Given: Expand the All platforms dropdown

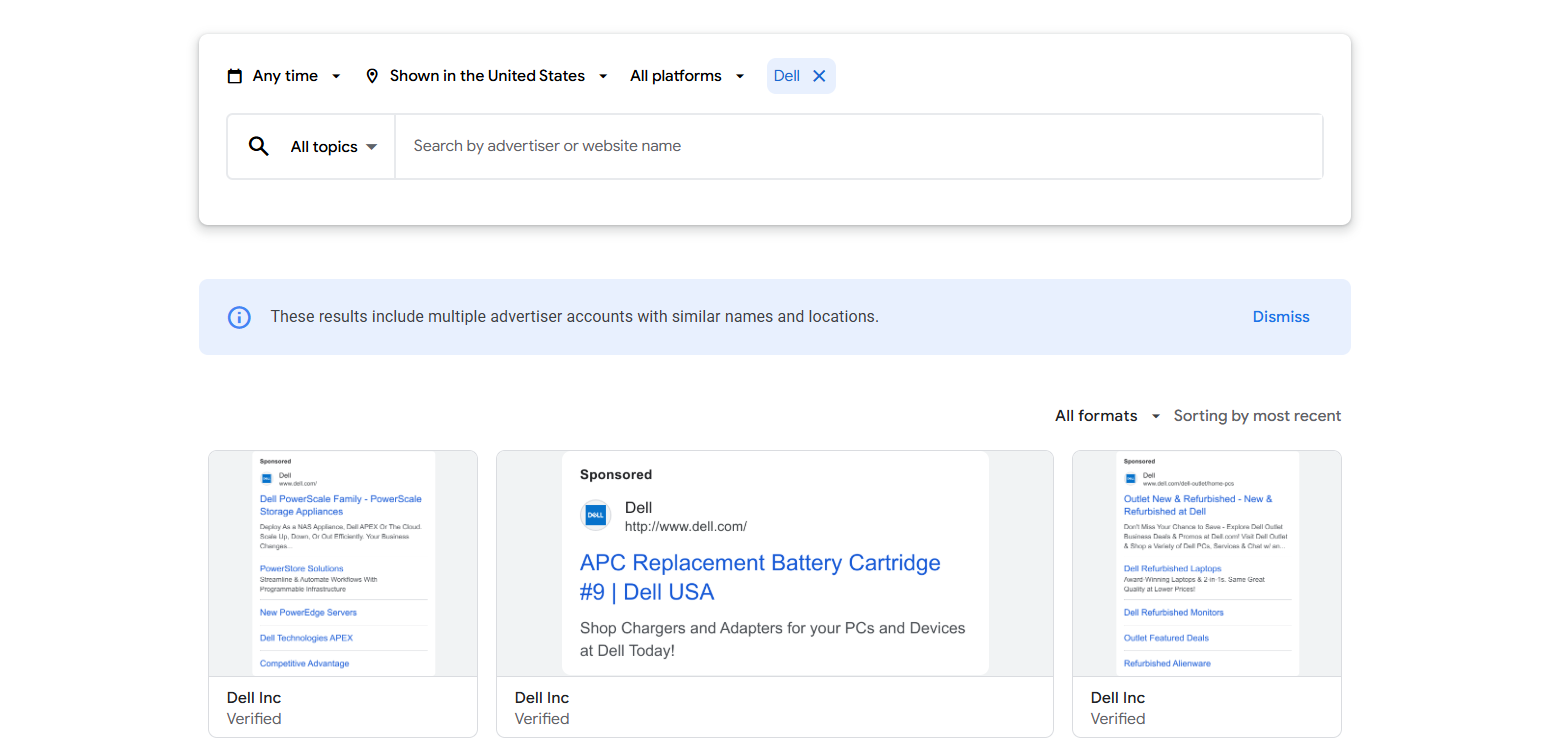Looking at the screenshot, I should pos(687,76).
